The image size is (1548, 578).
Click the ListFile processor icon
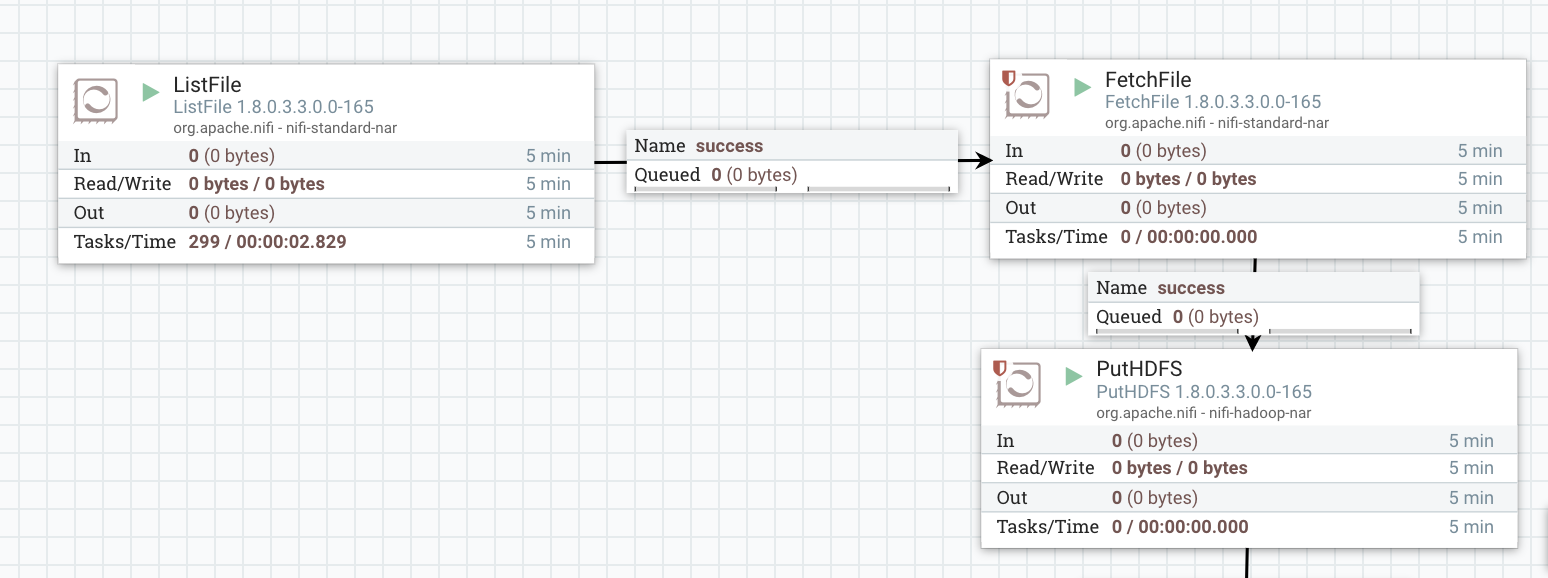tap(95, 100)
